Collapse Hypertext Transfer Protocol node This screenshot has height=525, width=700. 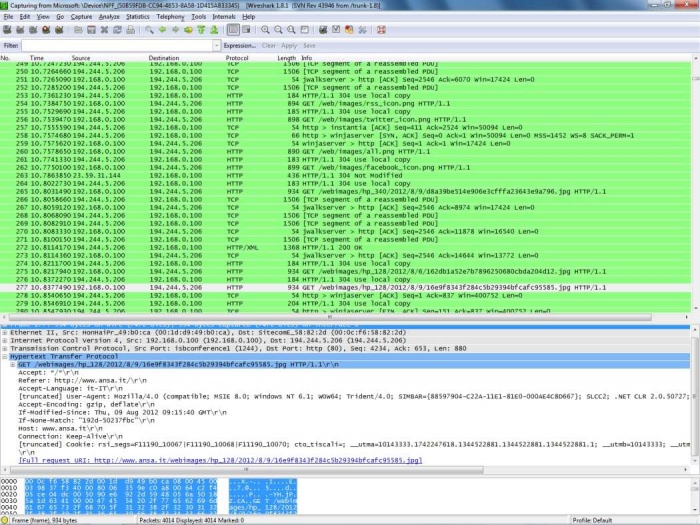[4, 357]
